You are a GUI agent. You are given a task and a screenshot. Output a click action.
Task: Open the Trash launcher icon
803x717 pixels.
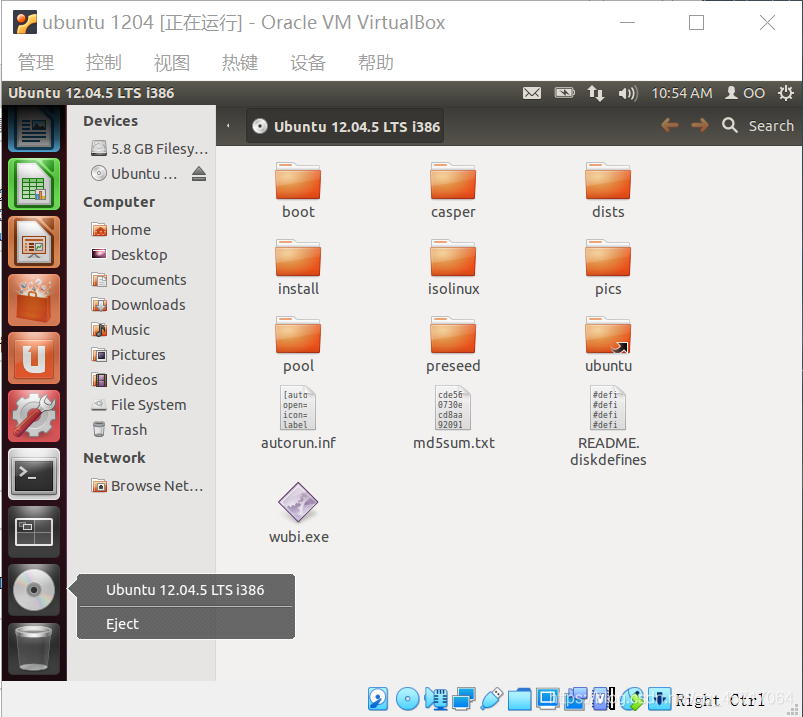click(x=34, y=648)
